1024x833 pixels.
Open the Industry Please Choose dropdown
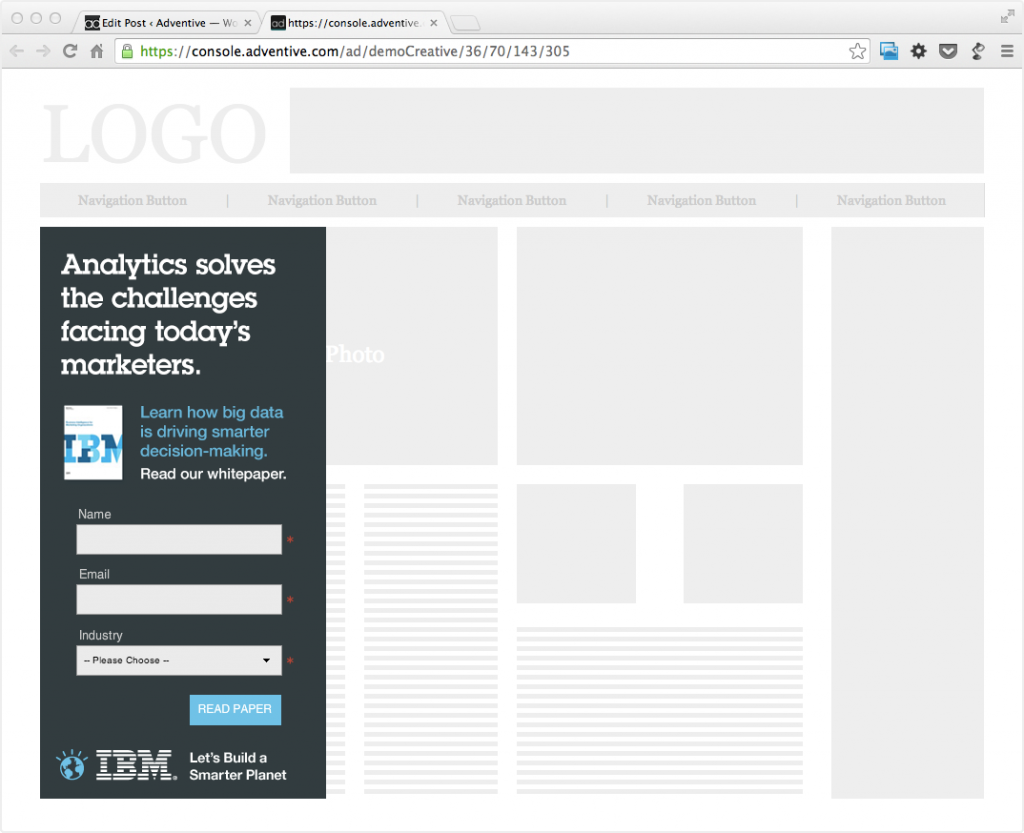179,661
